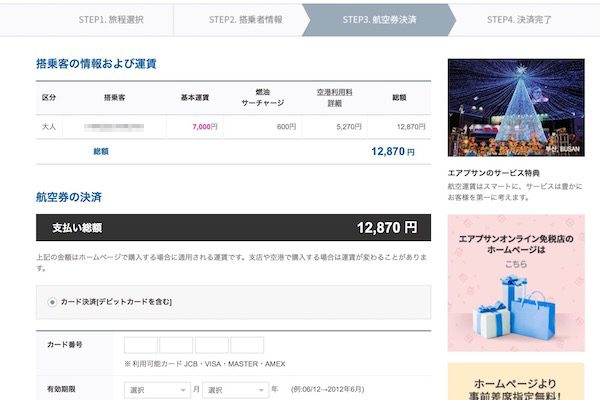Click the first card number field
The image size is (600, 400).
click(140, 345)
